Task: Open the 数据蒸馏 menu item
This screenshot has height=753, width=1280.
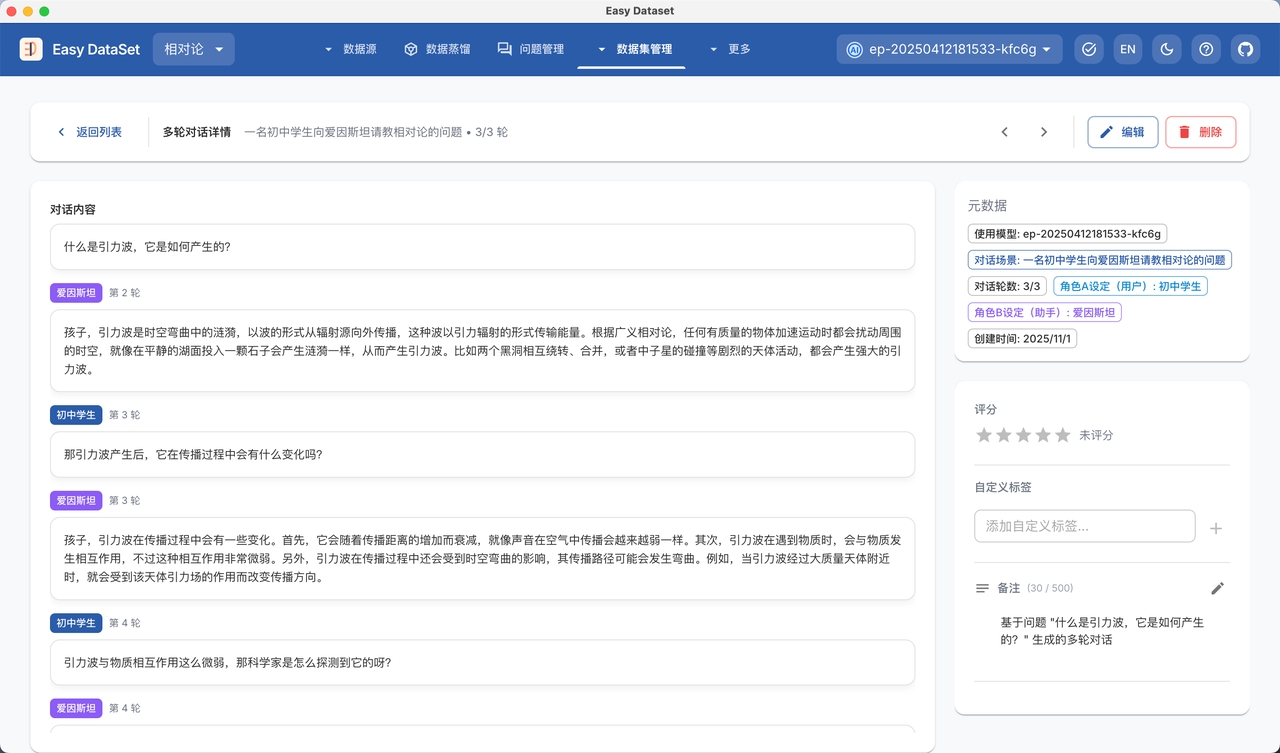Action: 437,49
